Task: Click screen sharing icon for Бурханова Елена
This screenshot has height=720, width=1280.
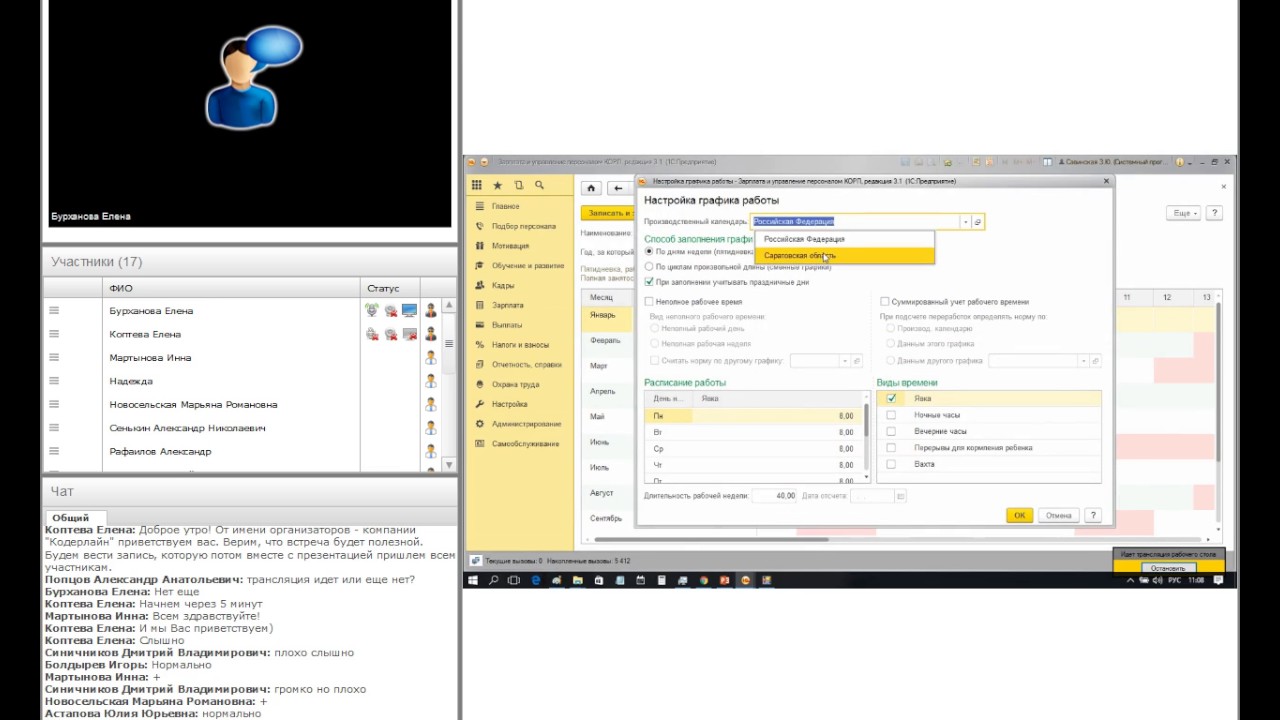Action: click(409, 311)
